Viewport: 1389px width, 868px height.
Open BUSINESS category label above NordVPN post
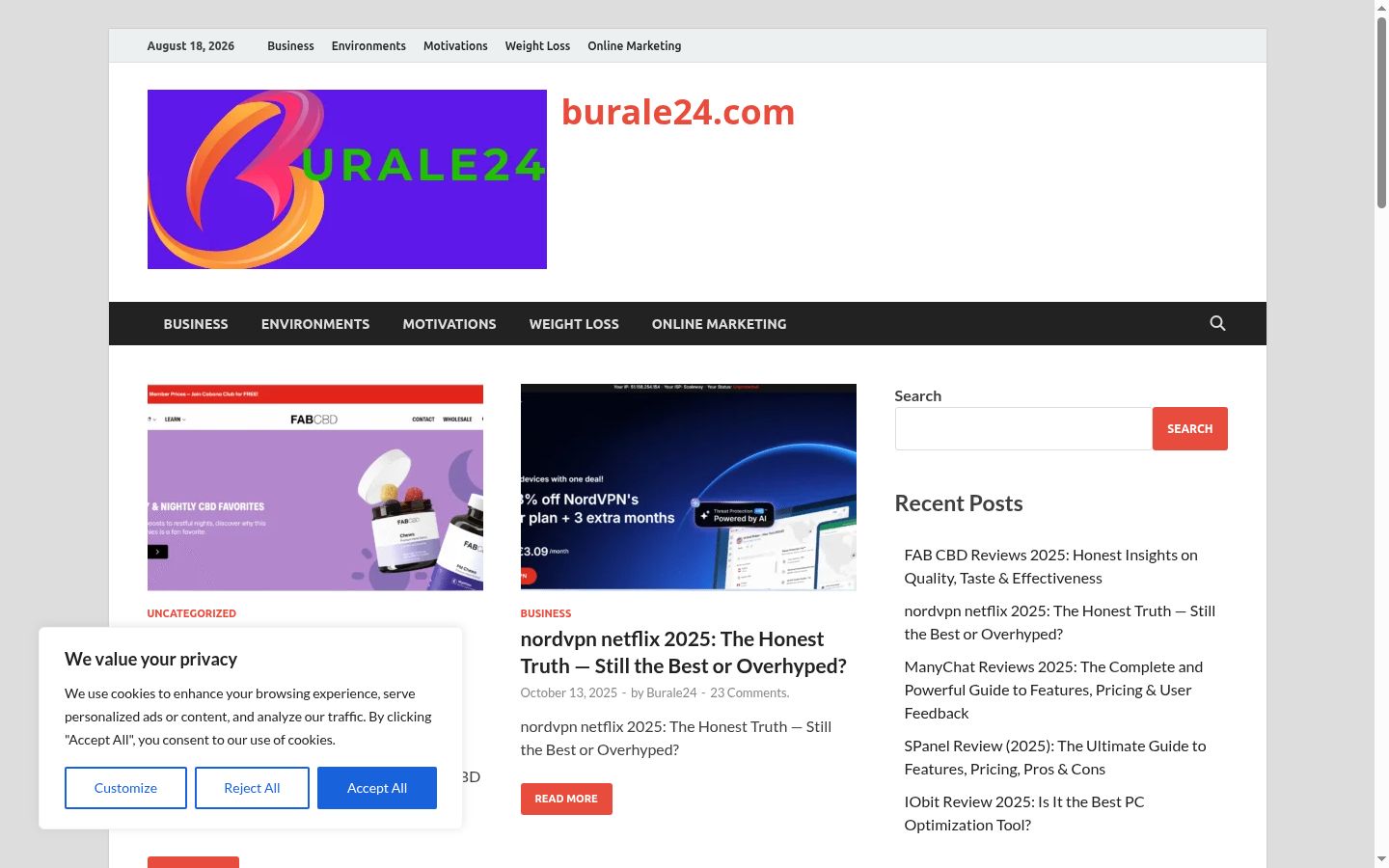tap(546, 613)
